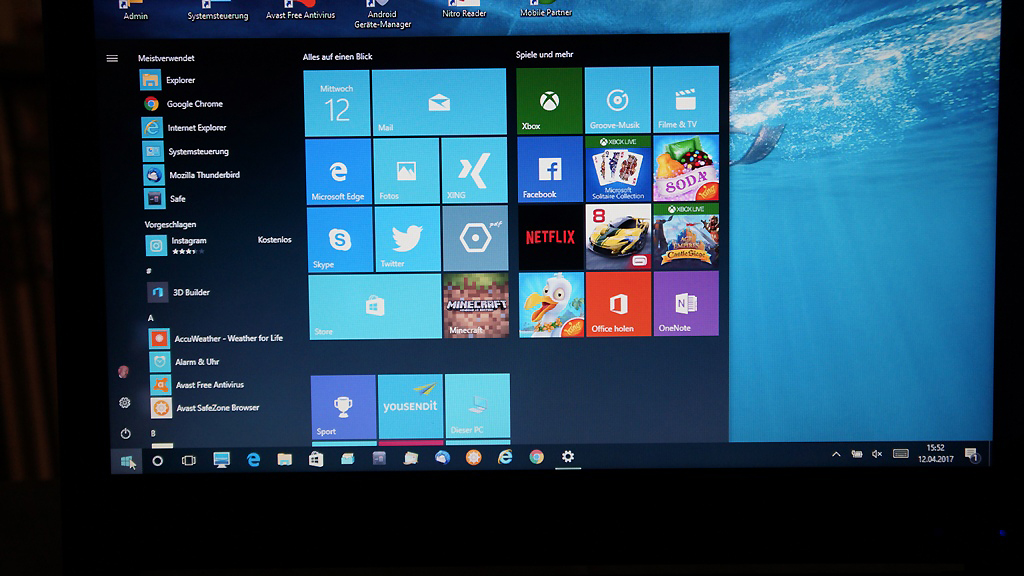Open the Xbox tile

(549, 101)
